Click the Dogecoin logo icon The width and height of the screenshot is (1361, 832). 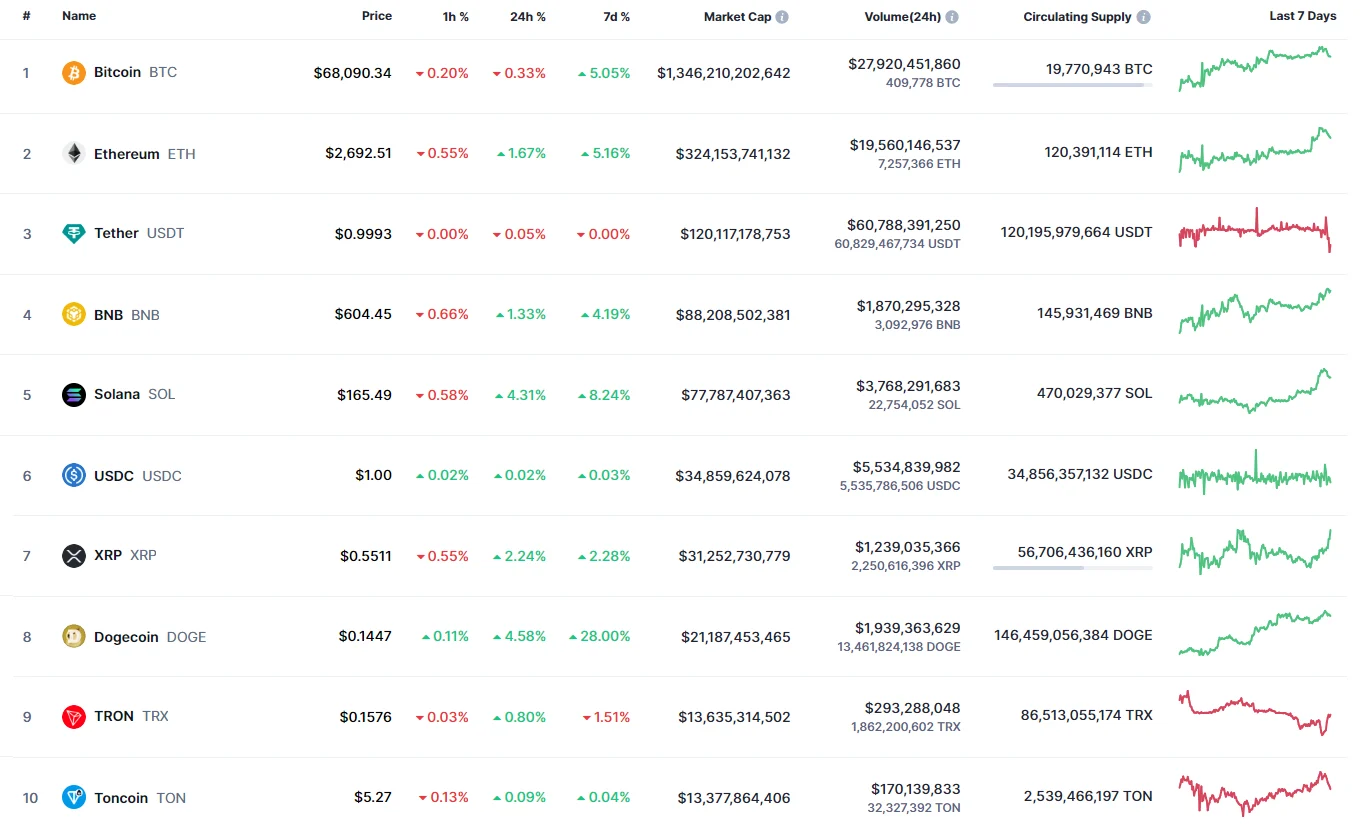[x=74, y=637]
